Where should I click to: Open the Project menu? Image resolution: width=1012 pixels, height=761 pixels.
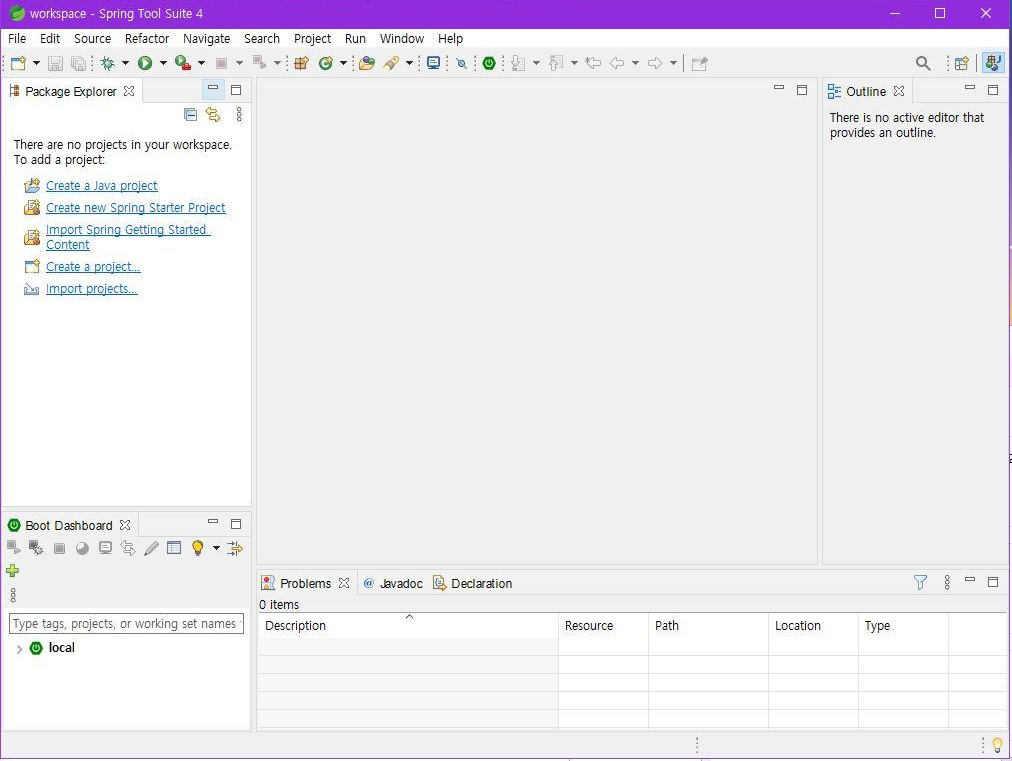(x=312, y=39)
